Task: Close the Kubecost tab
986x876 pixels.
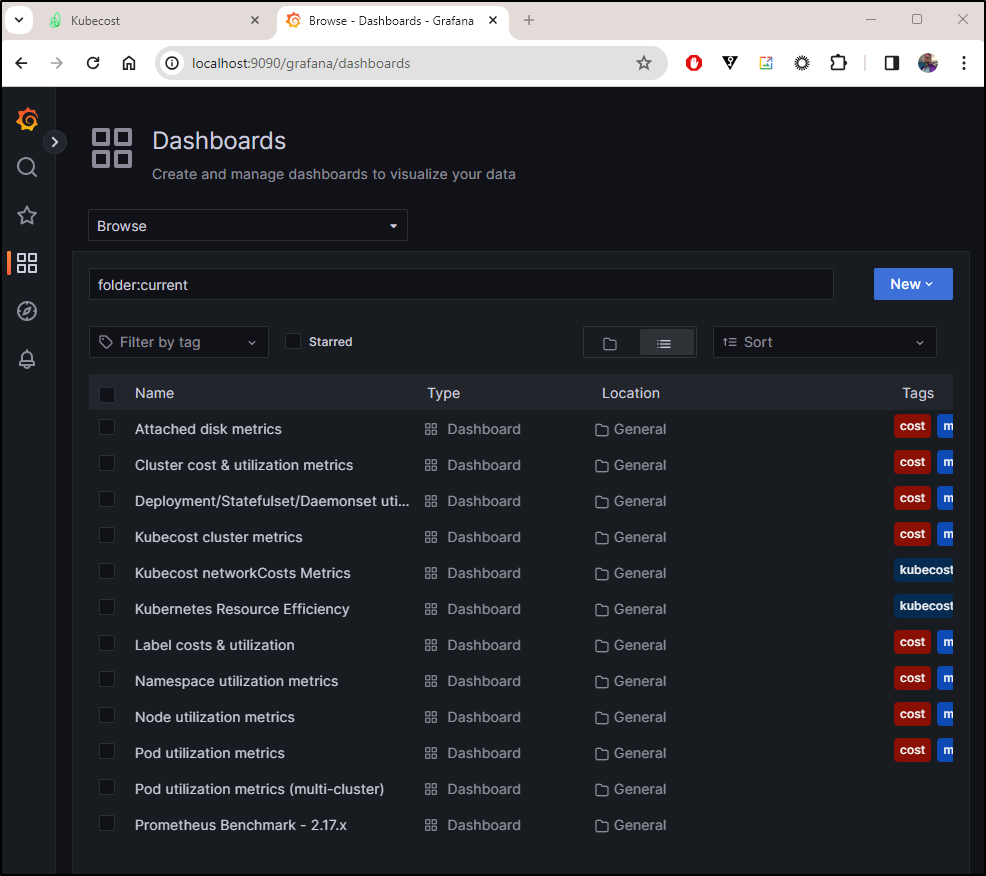Action: click(x=255, y=20)
